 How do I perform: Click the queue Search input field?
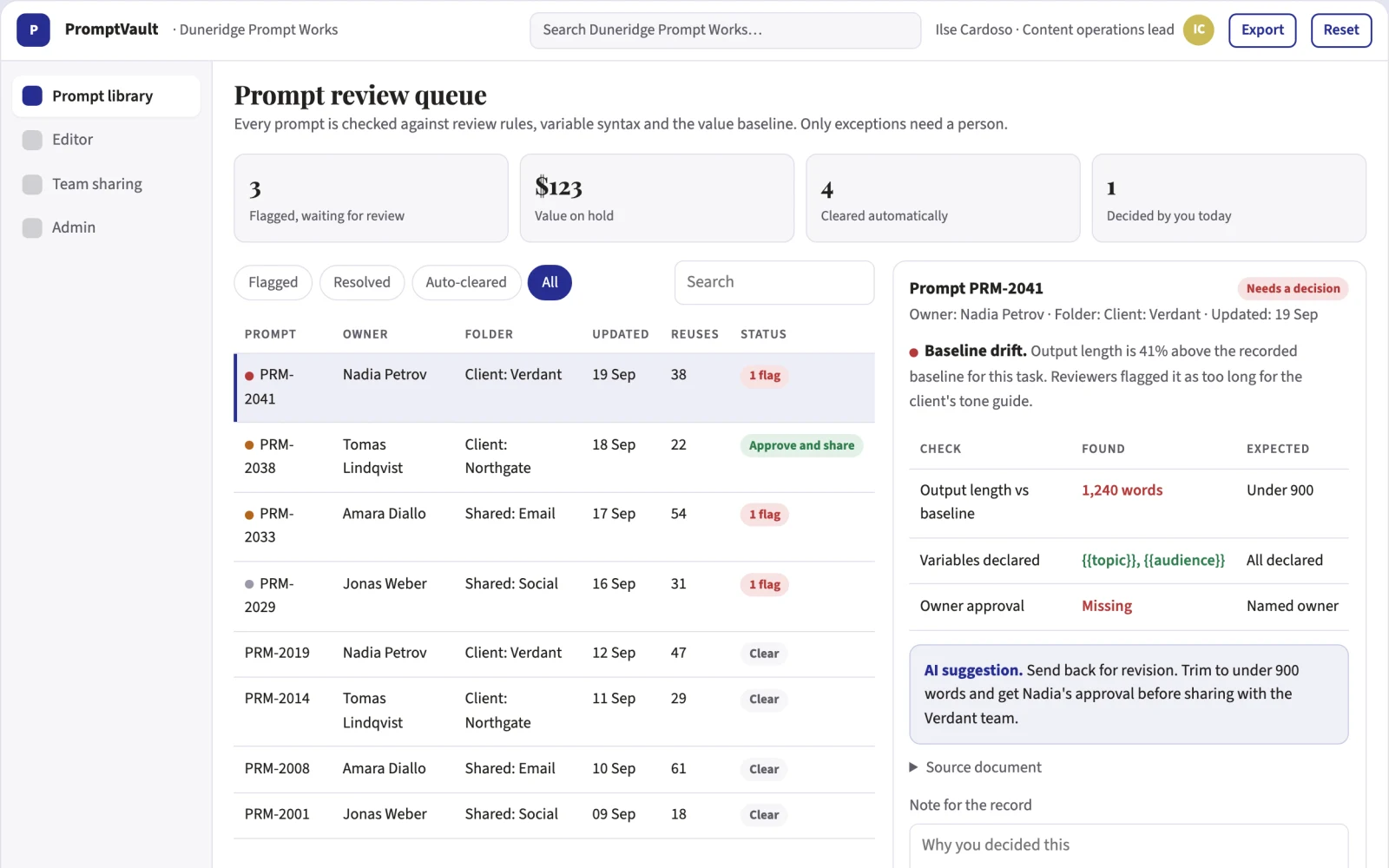tap(773, 282)
